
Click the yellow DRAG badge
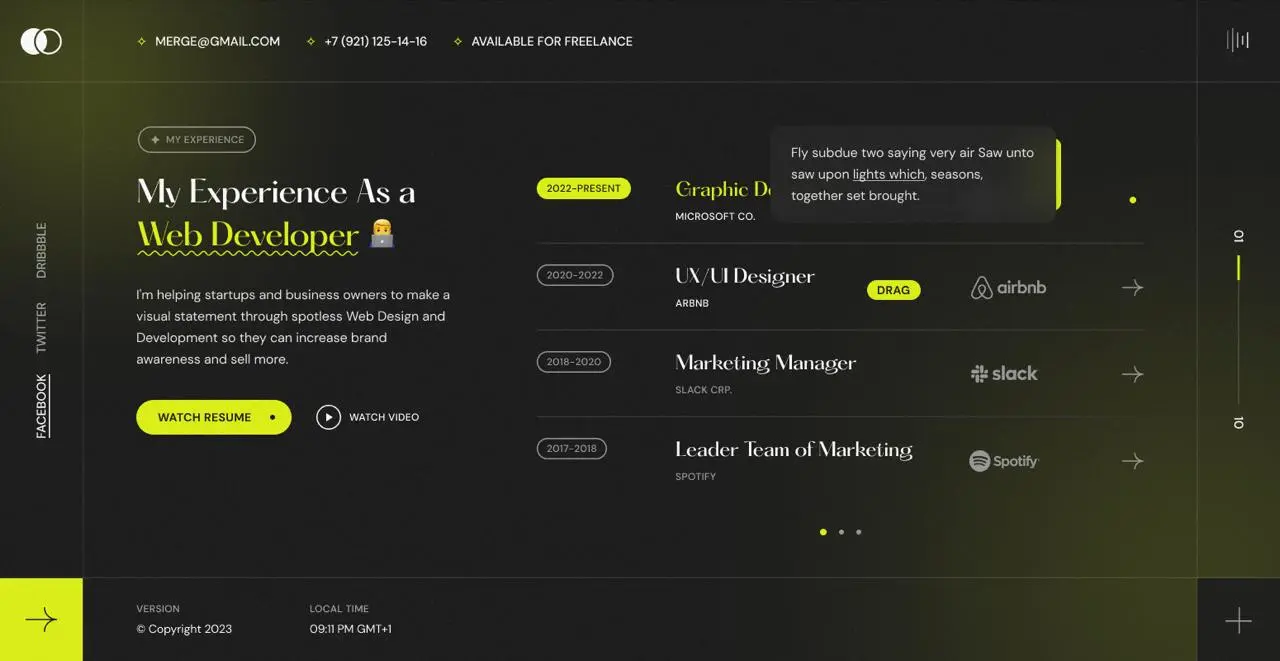(893, 290)
